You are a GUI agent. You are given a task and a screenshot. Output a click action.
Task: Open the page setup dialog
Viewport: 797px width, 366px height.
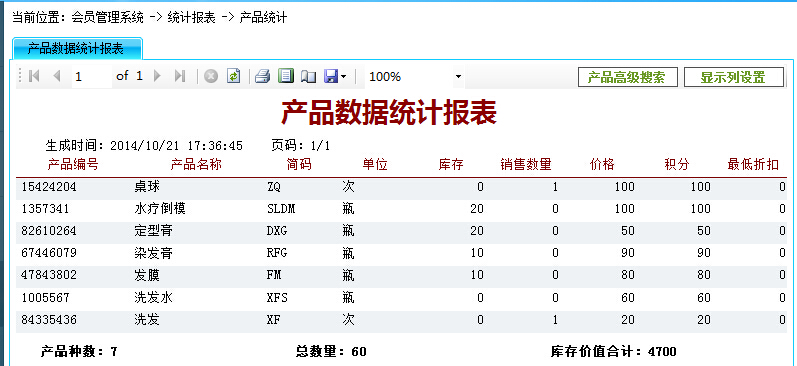[308, 77]
